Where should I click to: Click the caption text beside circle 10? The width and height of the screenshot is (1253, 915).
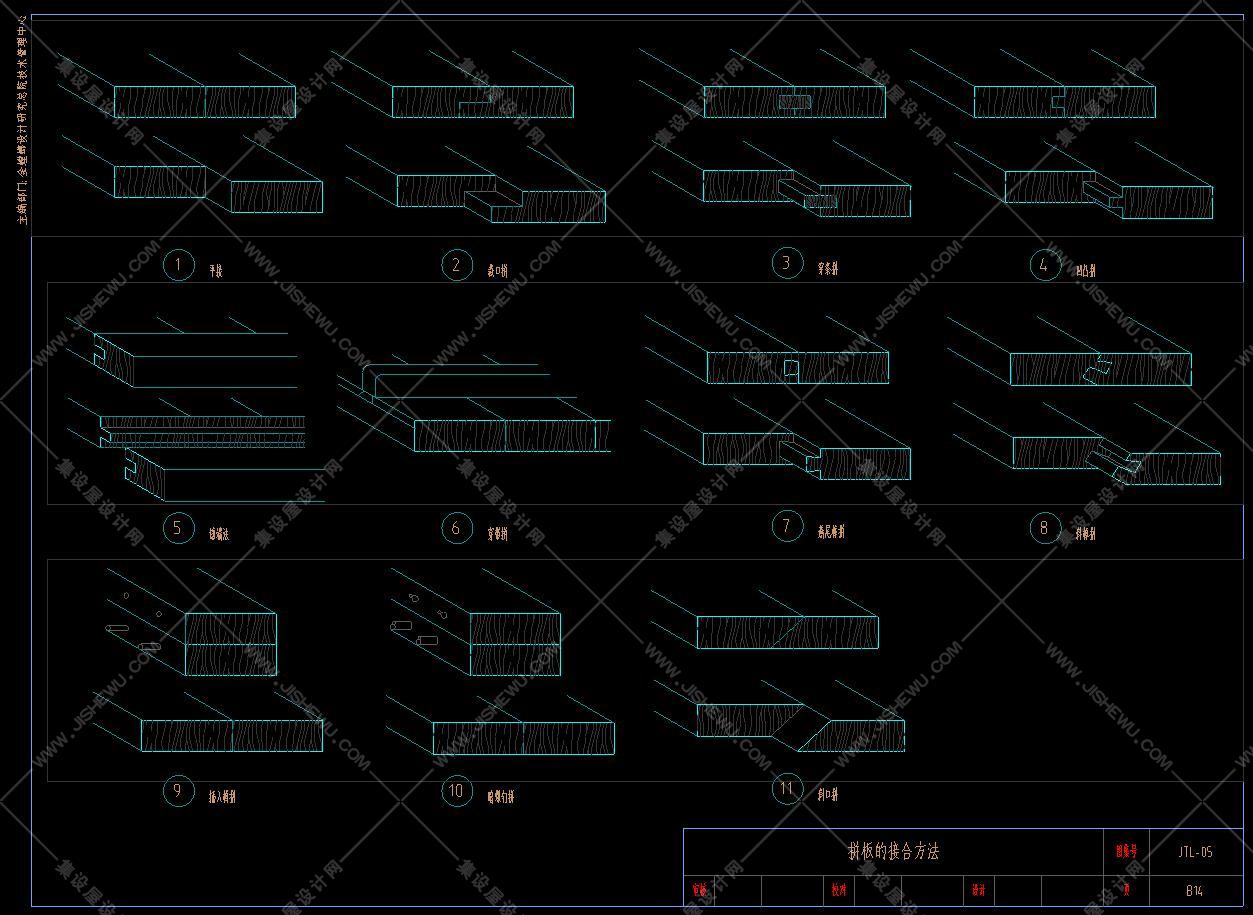(501, 797)
